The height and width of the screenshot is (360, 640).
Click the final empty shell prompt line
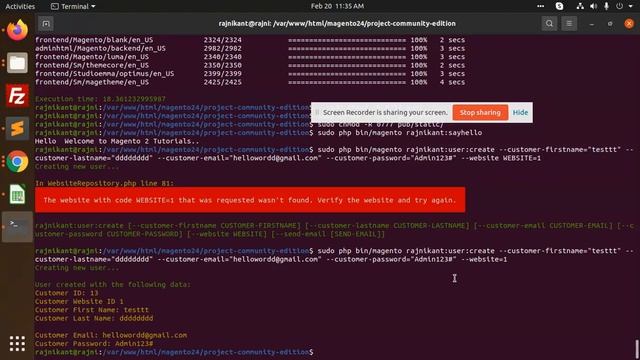tap(174, 352)
